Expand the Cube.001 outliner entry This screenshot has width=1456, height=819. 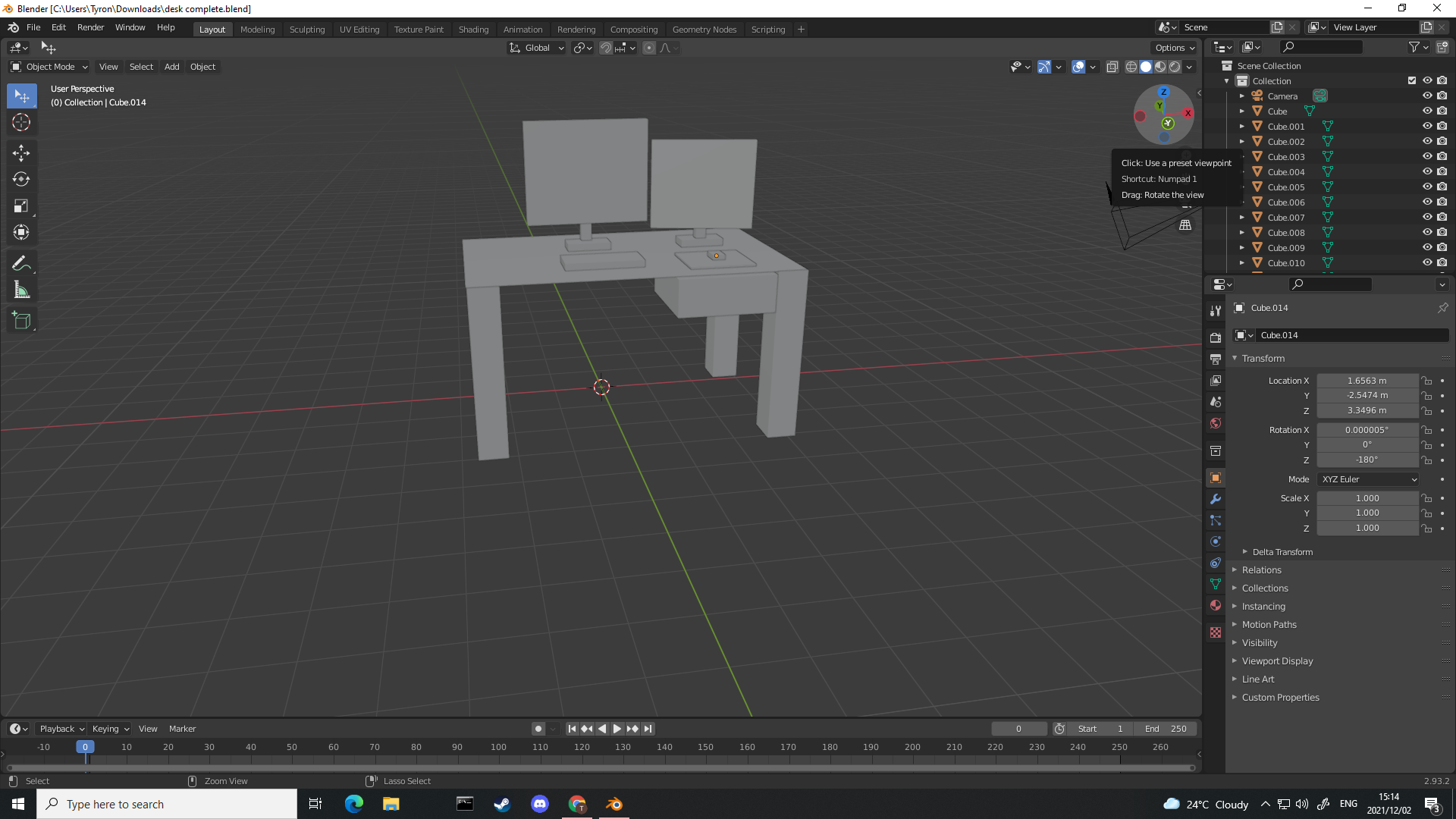[1241, 126]
